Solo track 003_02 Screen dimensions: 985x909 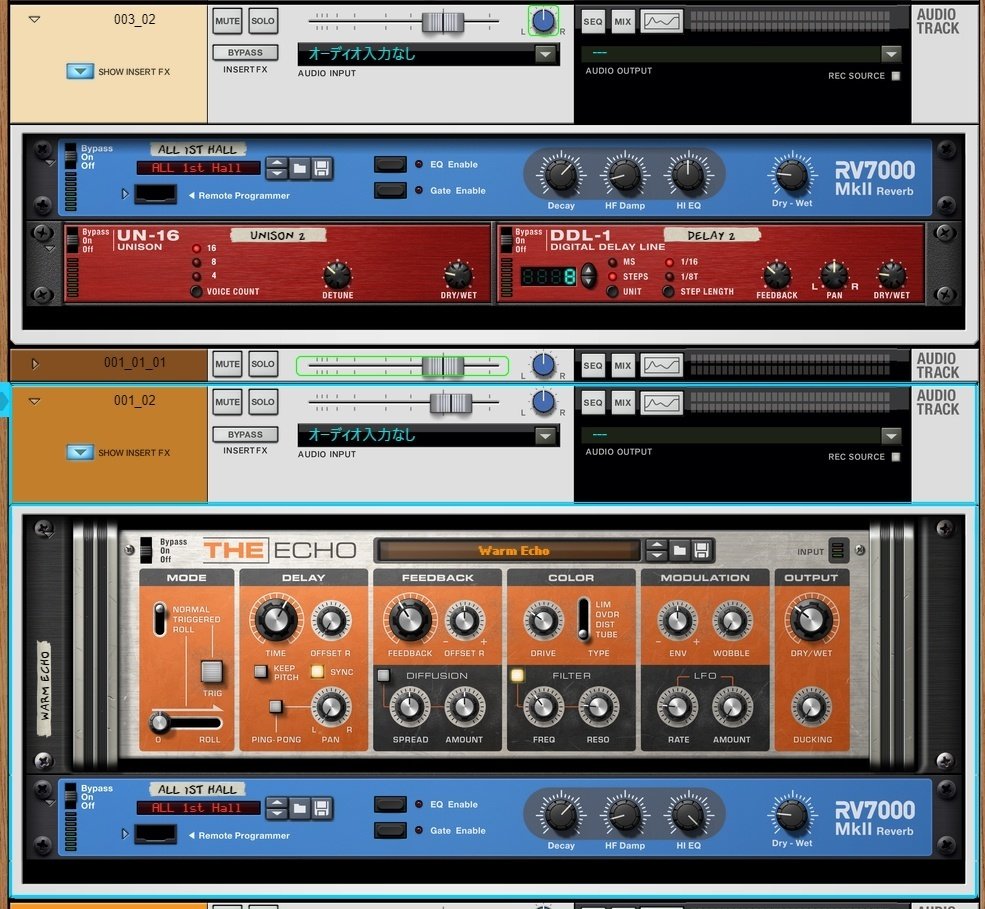(x=263, y=21)
